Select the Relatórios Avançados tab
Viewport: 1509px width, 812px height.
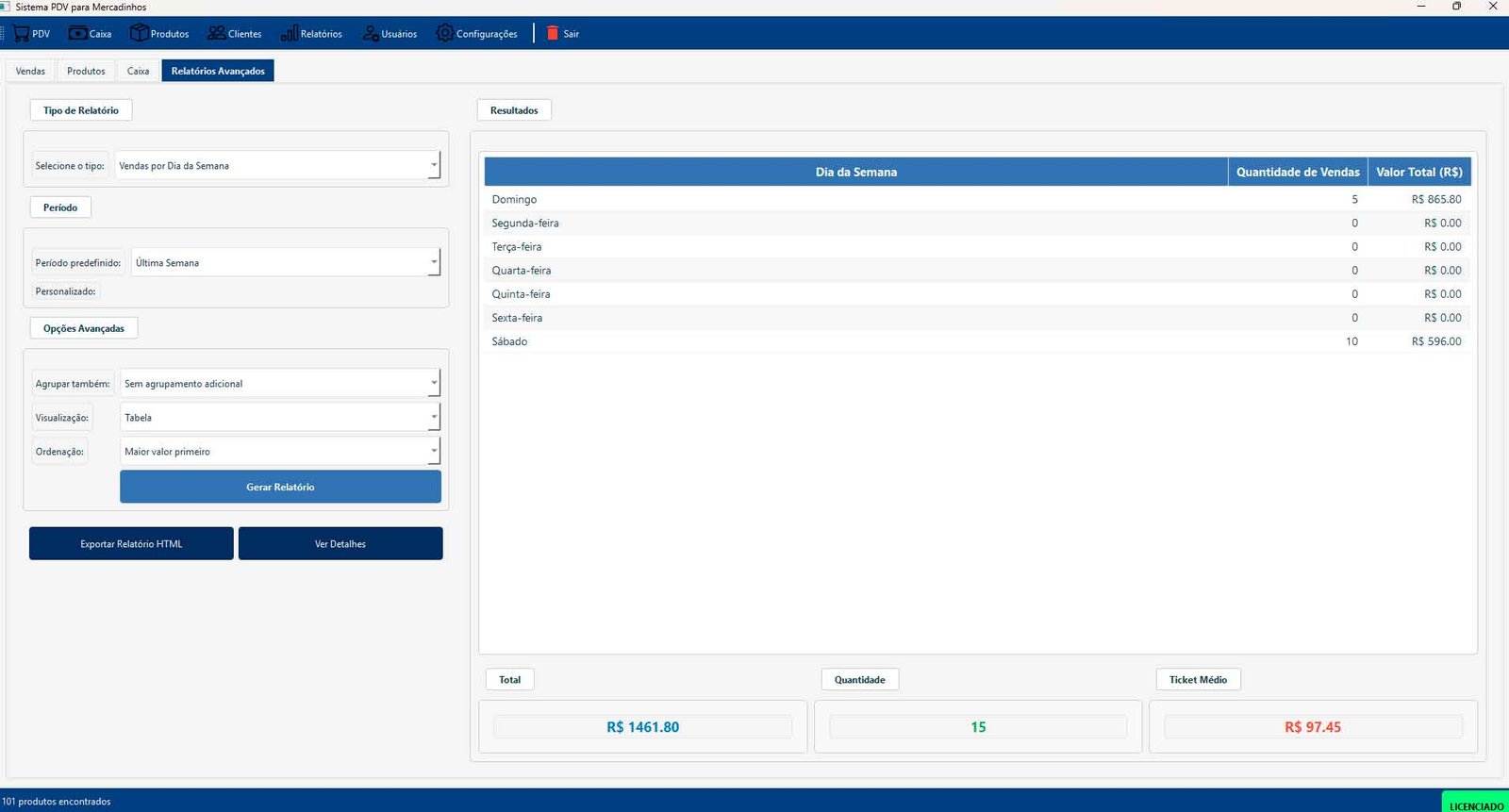click(x=218, y=71)
